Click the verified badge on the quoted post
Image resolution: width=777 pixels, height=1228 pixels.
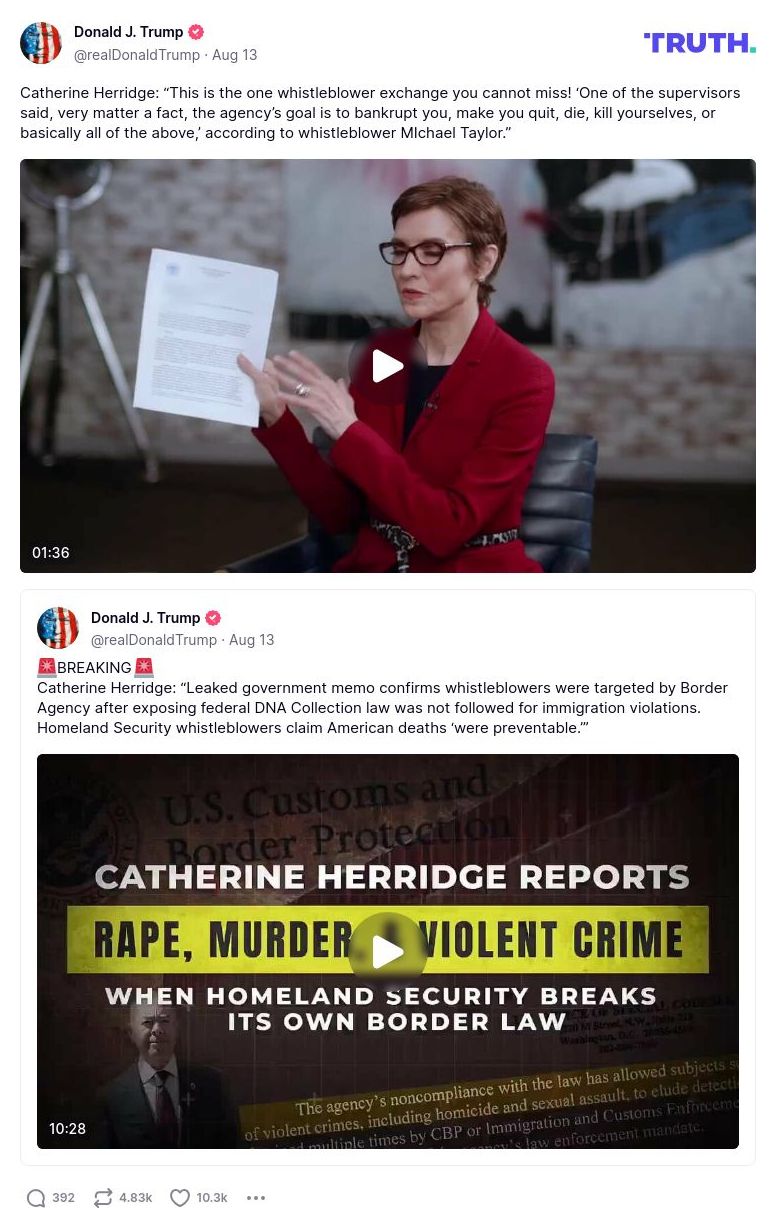click(213, 618)
